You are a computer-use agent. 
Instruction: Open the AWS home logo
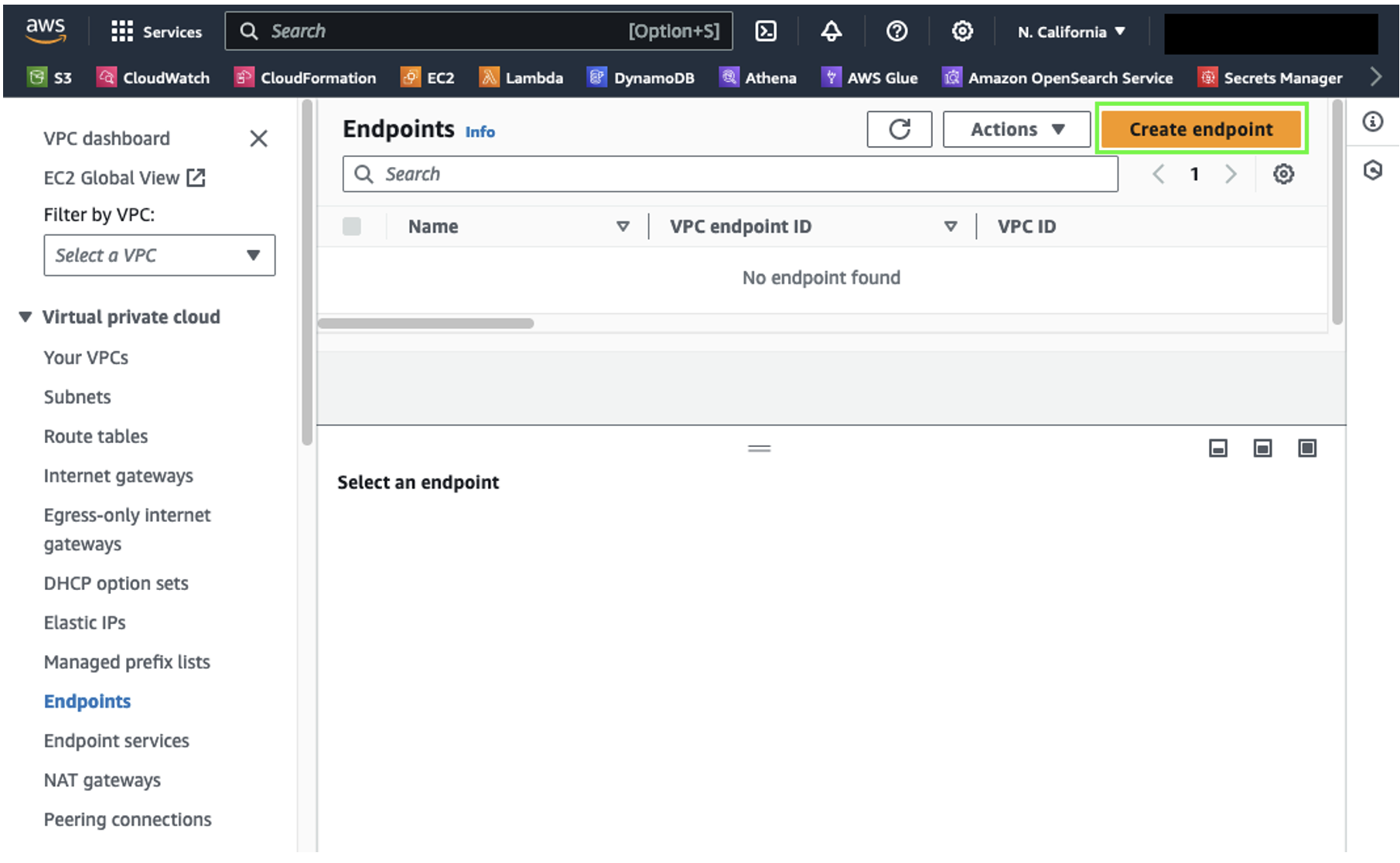click(x=46, y=31)
